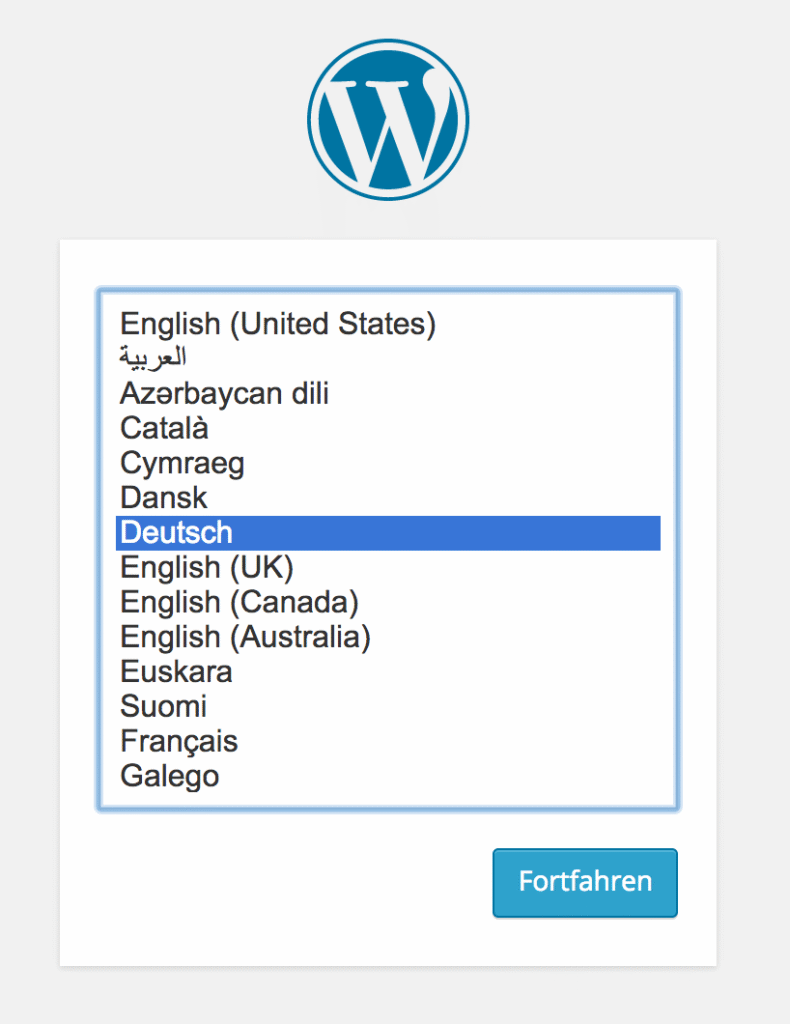Choose the Arabic language option
The image size is (790, 1024).
click(153, 358)
